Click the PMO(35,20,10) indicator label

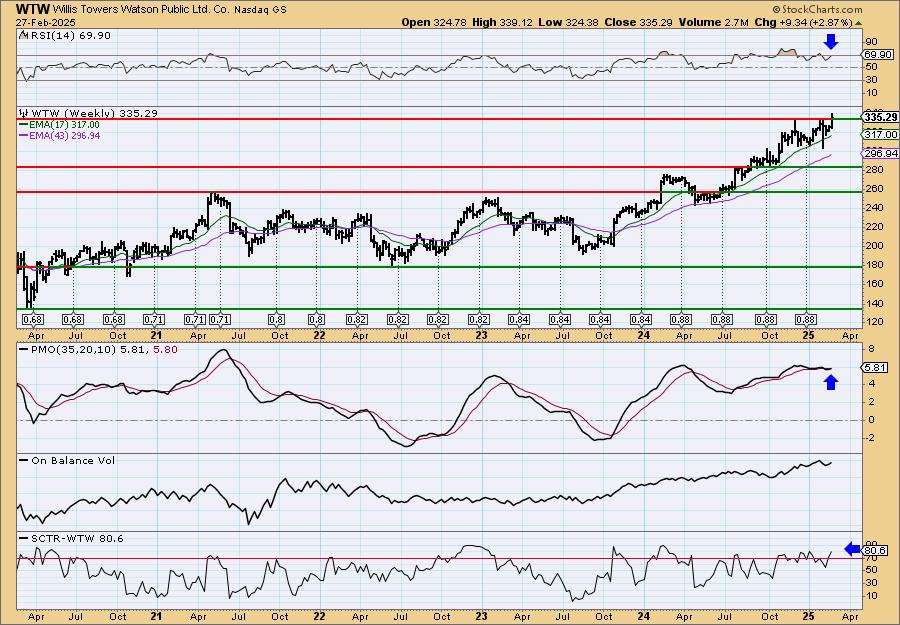73,349
